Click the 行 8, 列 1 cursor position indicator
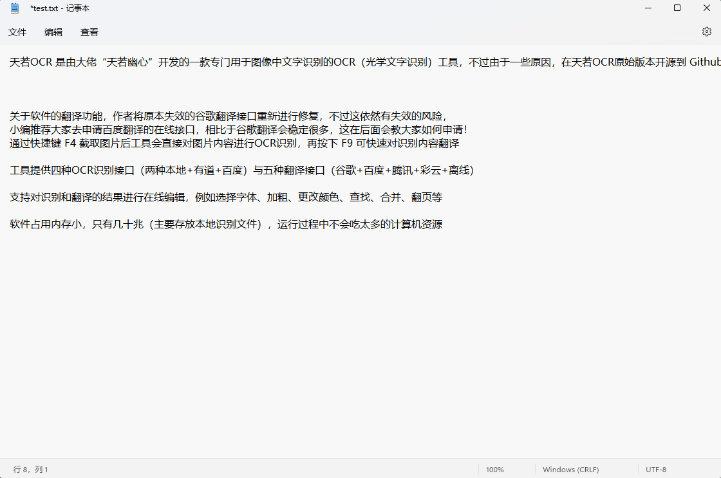 click(x=30, y=469)
